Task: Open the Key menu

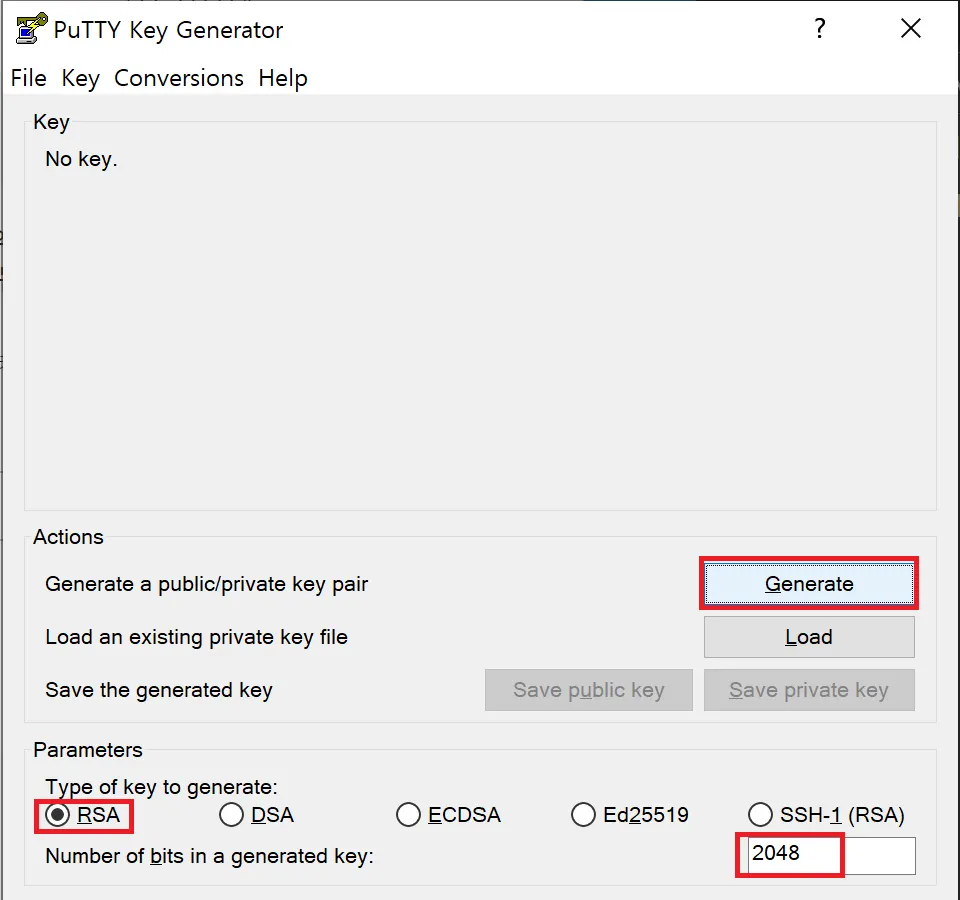Action: click(x=80, y=78)
